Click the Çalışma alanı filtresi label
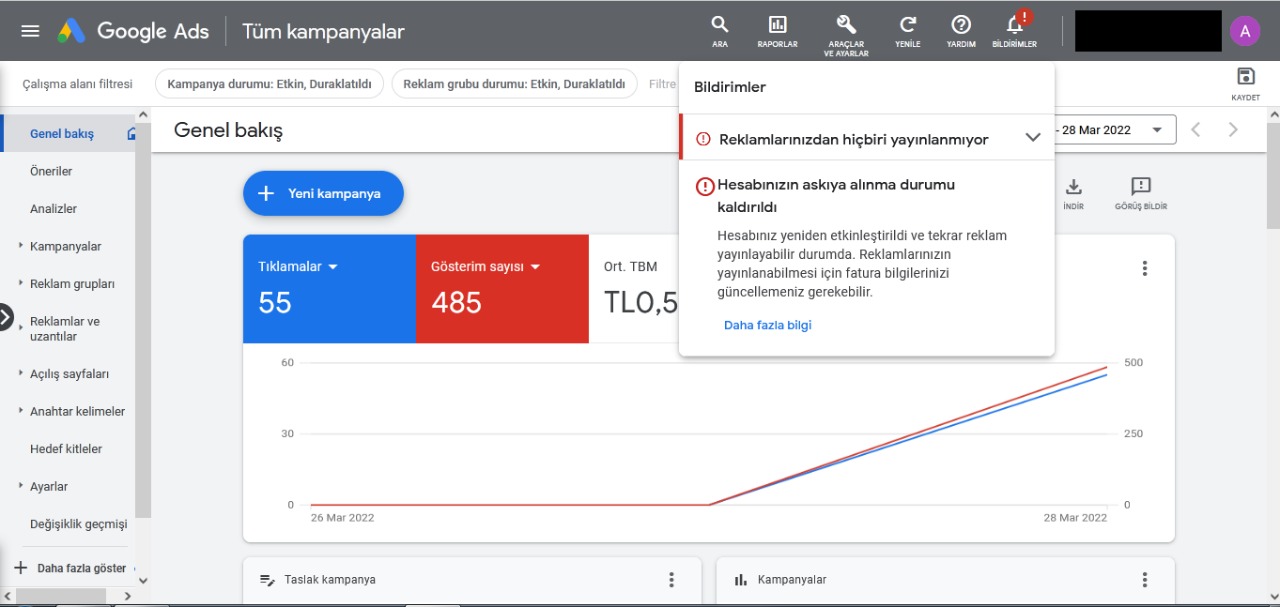The image size is (1280, 607). pos(77,84)
